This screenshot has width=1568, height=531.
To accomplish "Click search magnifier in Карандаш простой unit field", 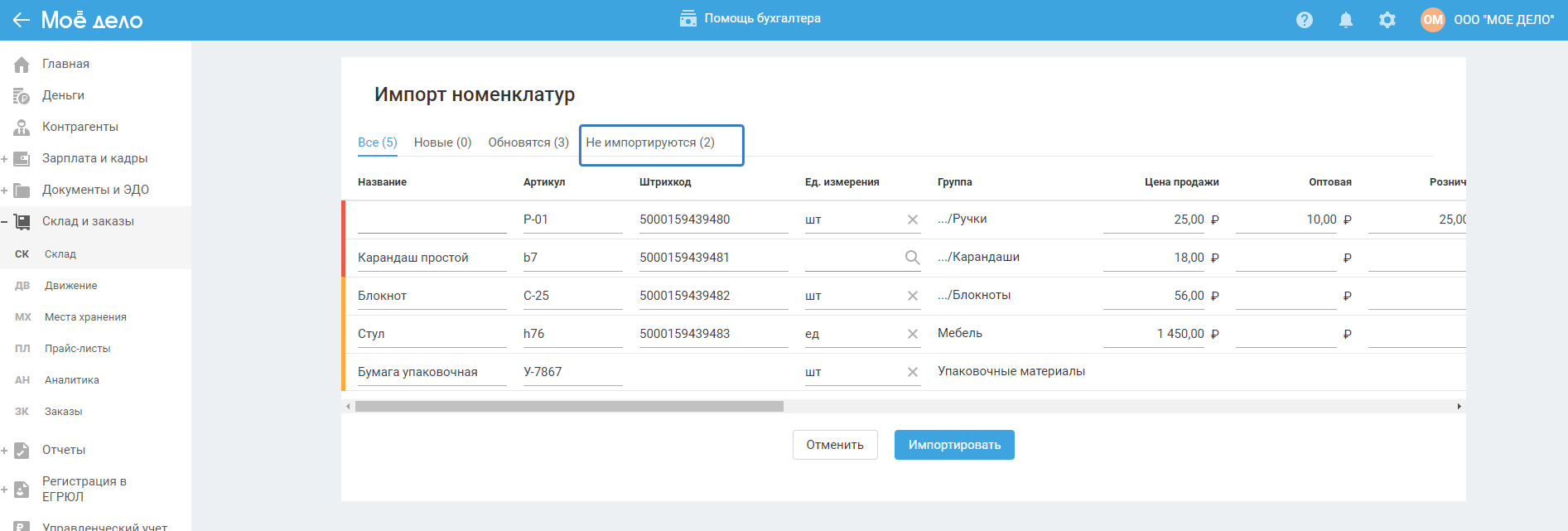I will pos(912,258).
